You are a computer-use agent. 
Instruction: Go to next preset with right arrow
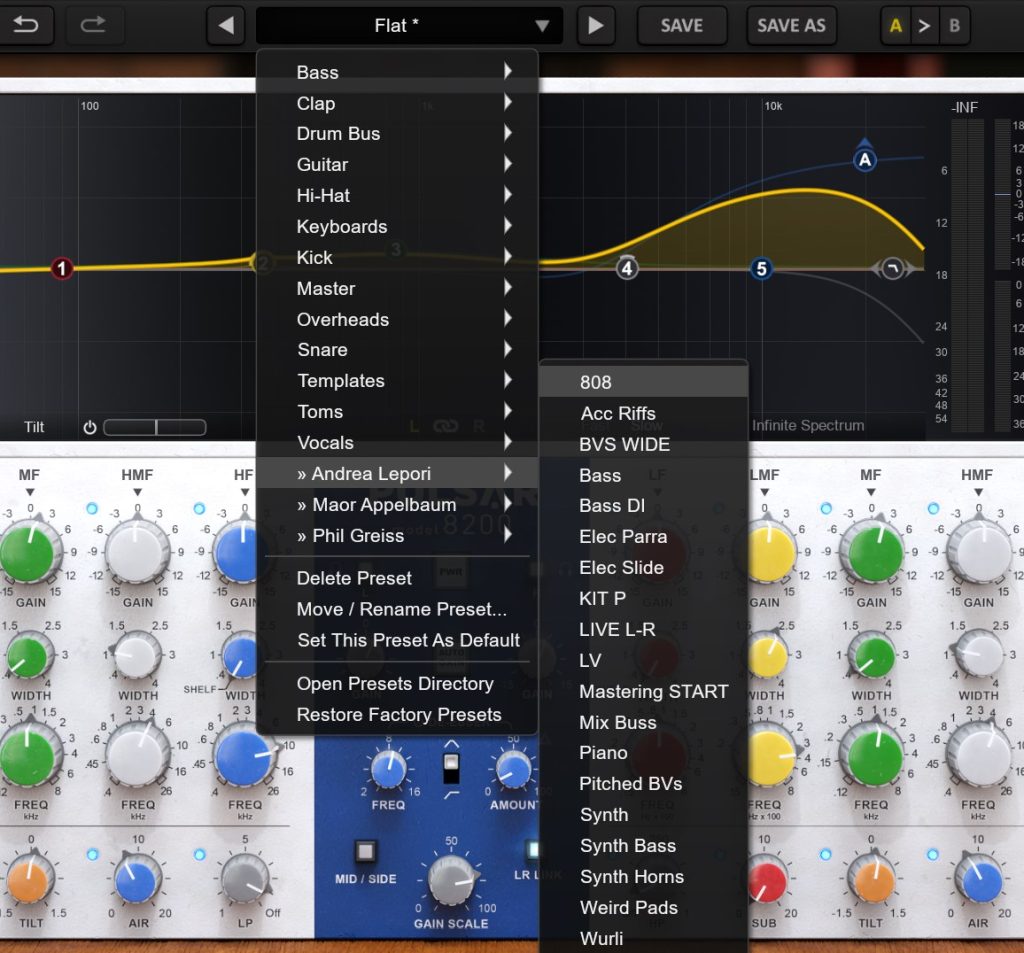pyautogui.click(x=596, y=26)
